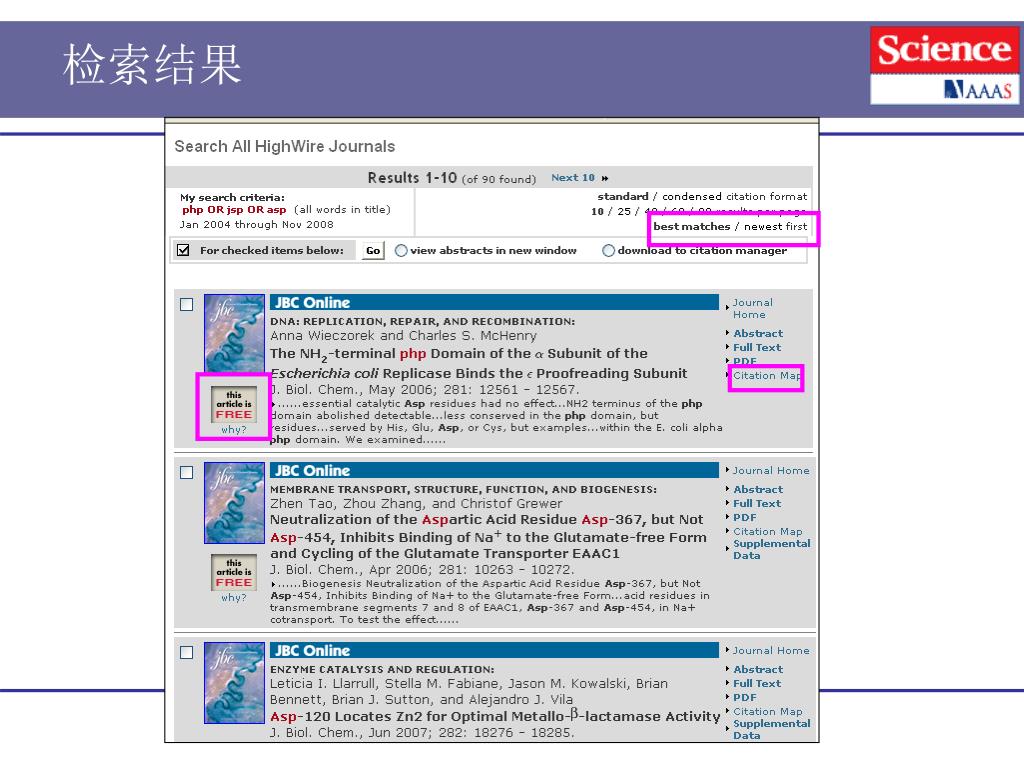Open Supplemental Data of third result
Image resolution: width=1024 pixels, height=768 pixels.
coord(771,729)
